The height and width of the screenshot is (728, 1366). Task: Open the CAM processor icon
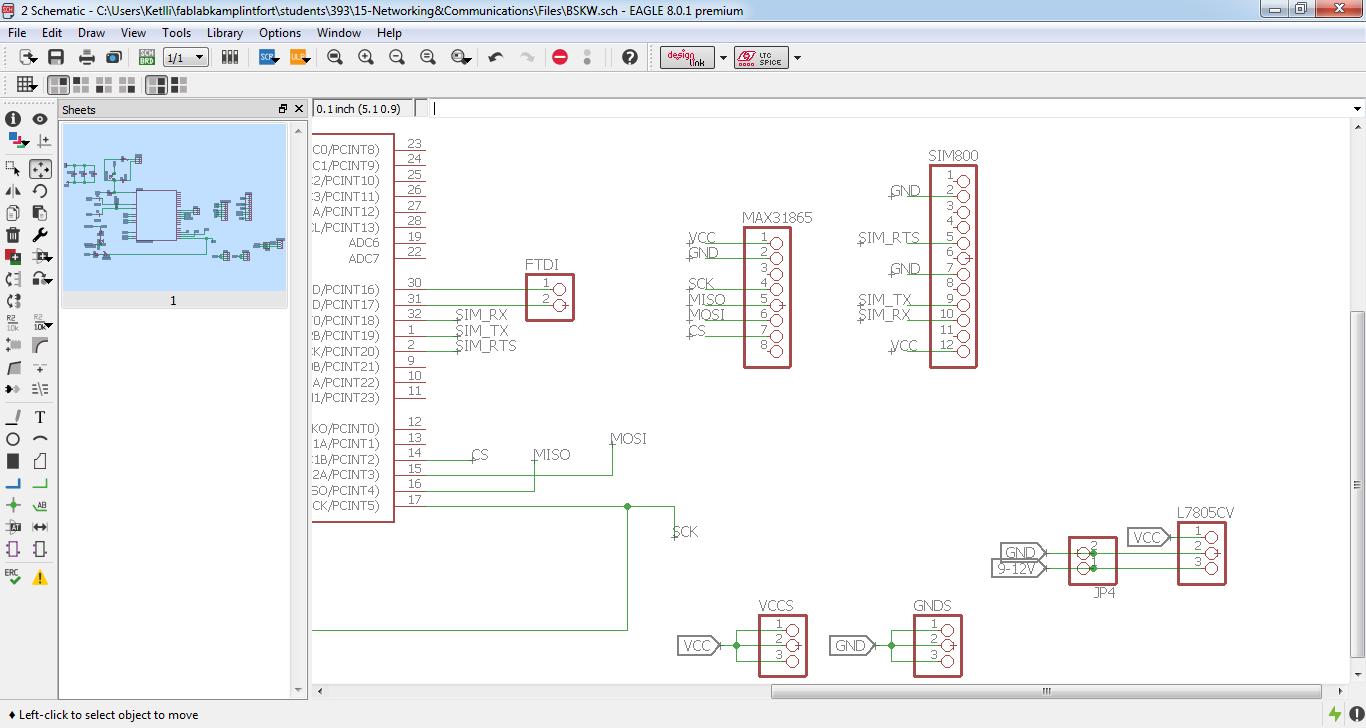(x=114, y=57)
